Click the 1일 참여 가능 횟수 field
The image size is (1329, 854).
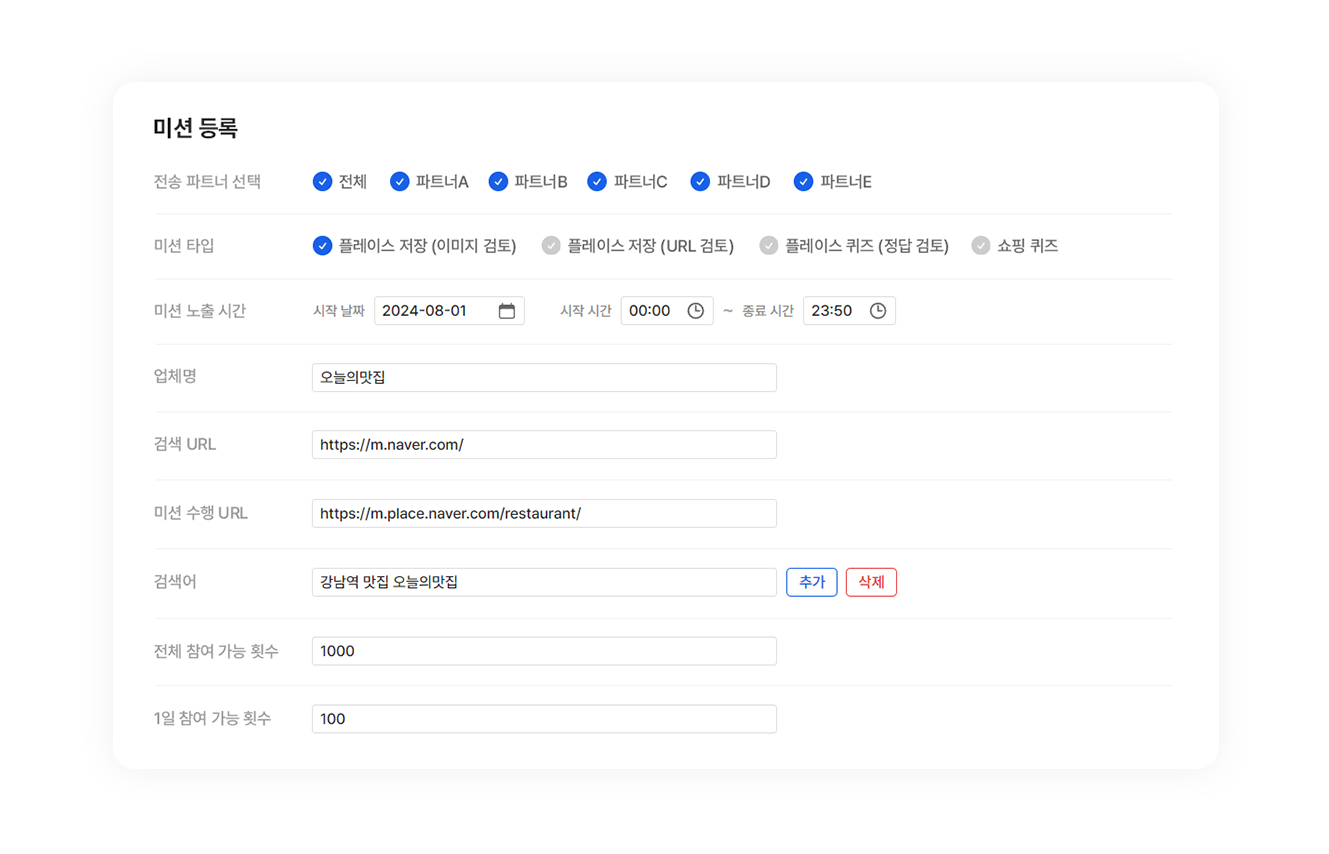tap(544, 719)
